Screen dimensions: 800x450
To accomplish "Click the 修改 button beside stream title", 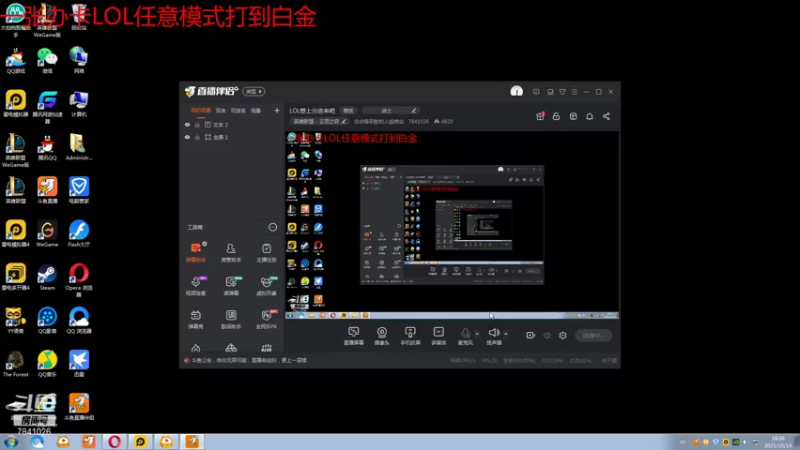I will click(x=348, y=110).
